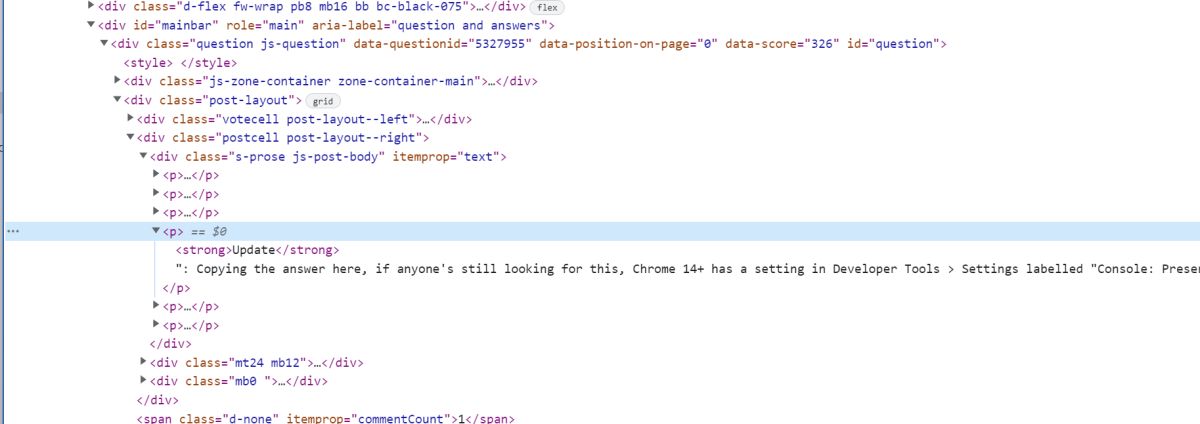Click the class "js-zone-container zone-container-main" value
The height and width of the screenshot is (424, 1200).
341,81
